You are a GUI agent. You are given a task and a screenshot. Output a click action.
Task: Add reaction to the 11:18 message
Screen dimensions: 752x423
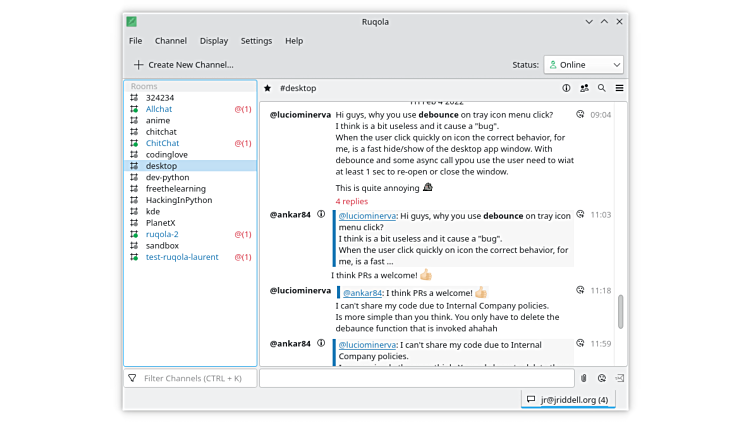click(580, 291)
